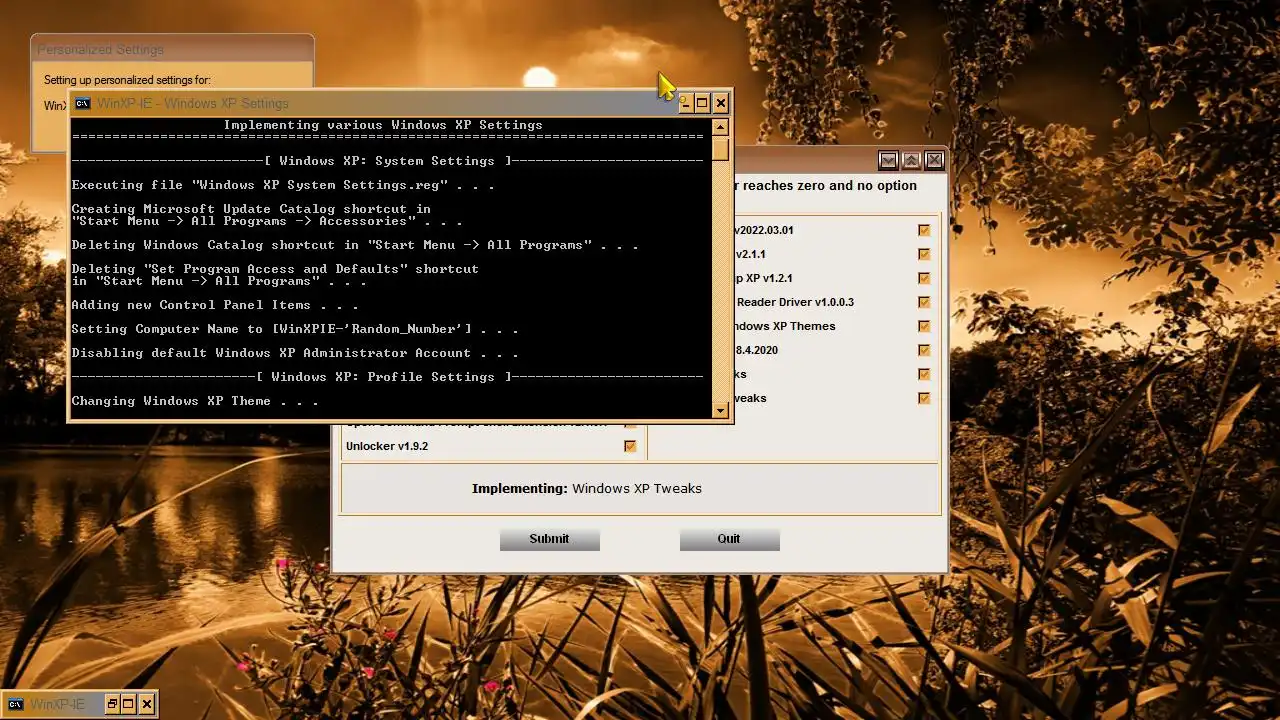Click the '[ Windows XP: System Settings ]' console line
This screenshot has width=1280, height=720.
point(387,161)
